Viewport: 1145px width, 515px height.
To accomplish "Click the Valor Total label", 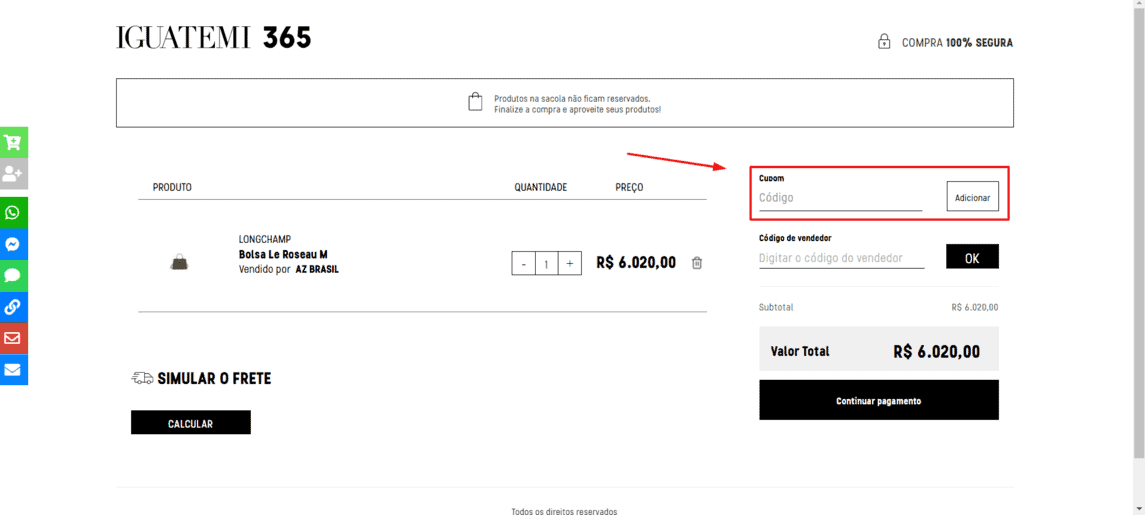I will 800,351.
